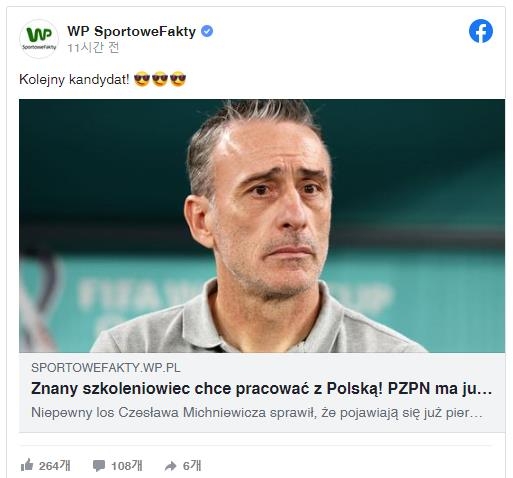Open the headline Znany szkoleniowiec chce pracować

tap(261, 388)
